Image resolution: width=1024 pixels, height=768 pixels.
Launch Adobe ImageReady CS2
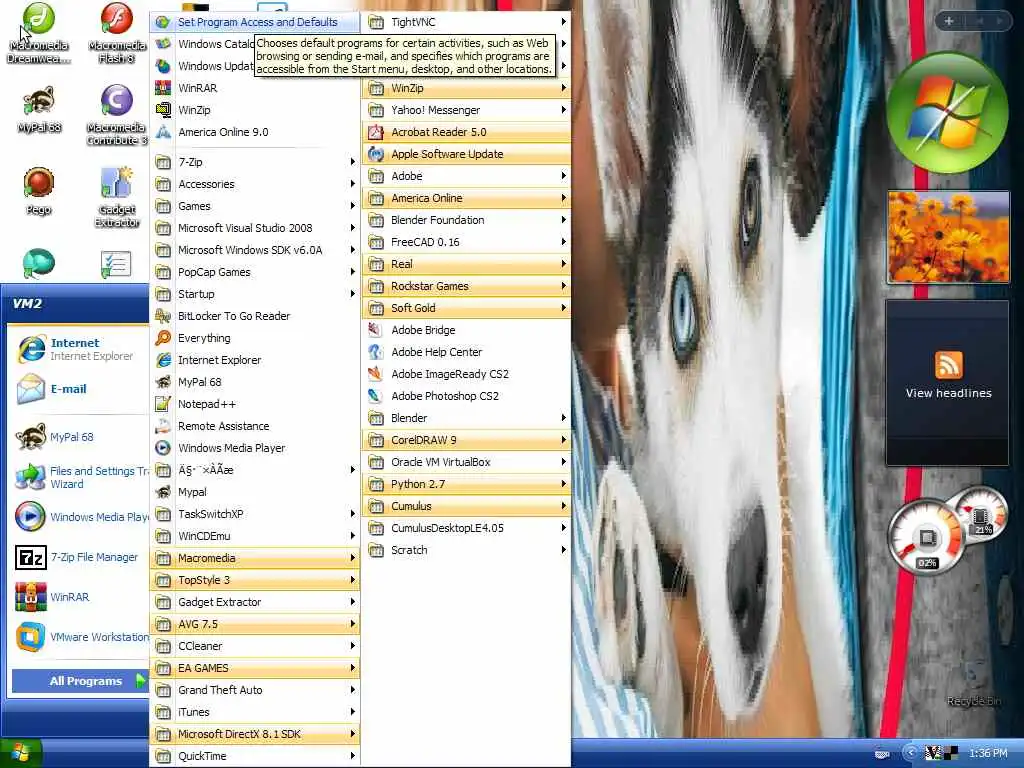[466, 374]
